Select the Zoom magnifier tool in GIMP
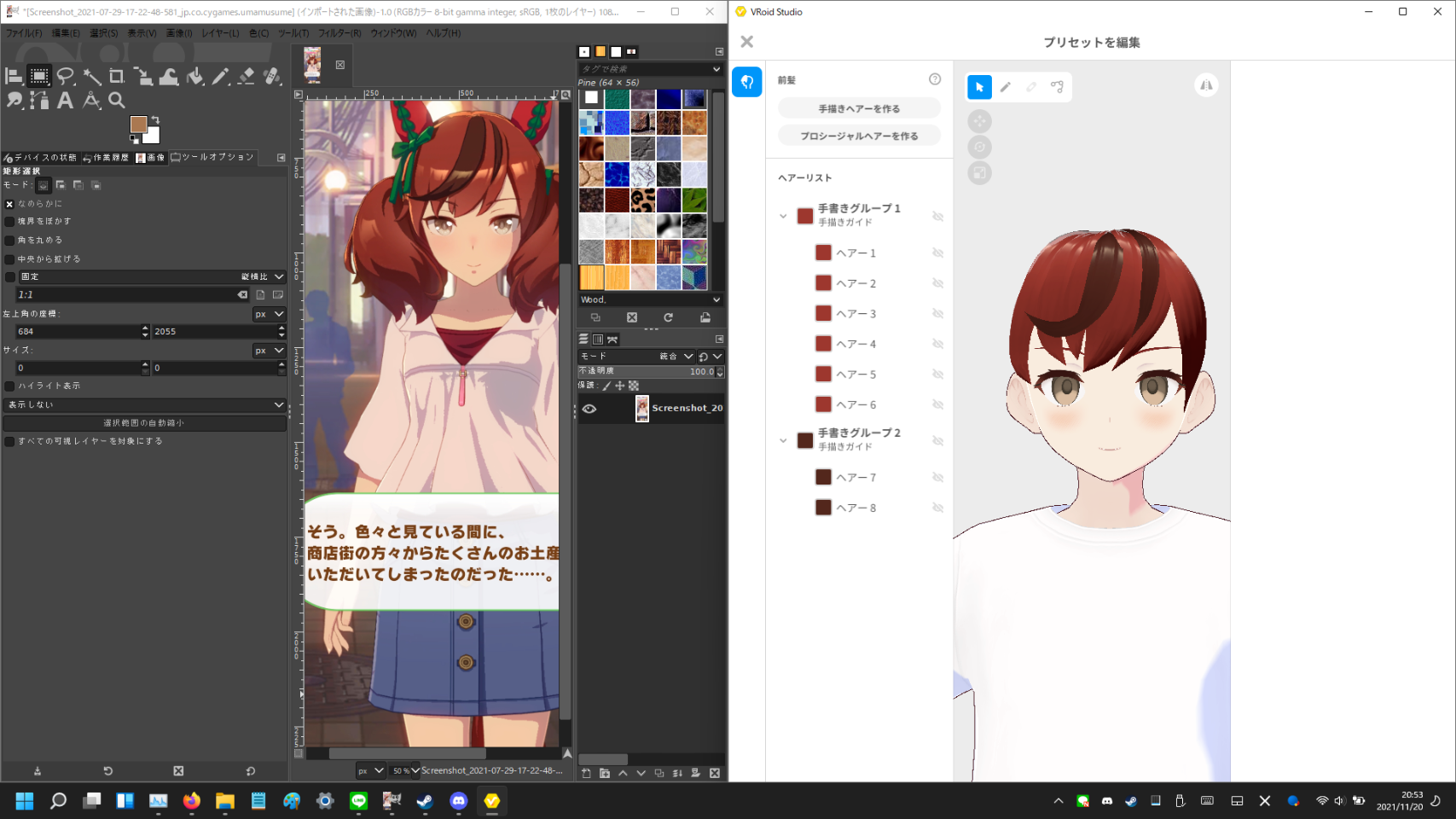This screenshot has width=1456, height=819. (117, 101)
